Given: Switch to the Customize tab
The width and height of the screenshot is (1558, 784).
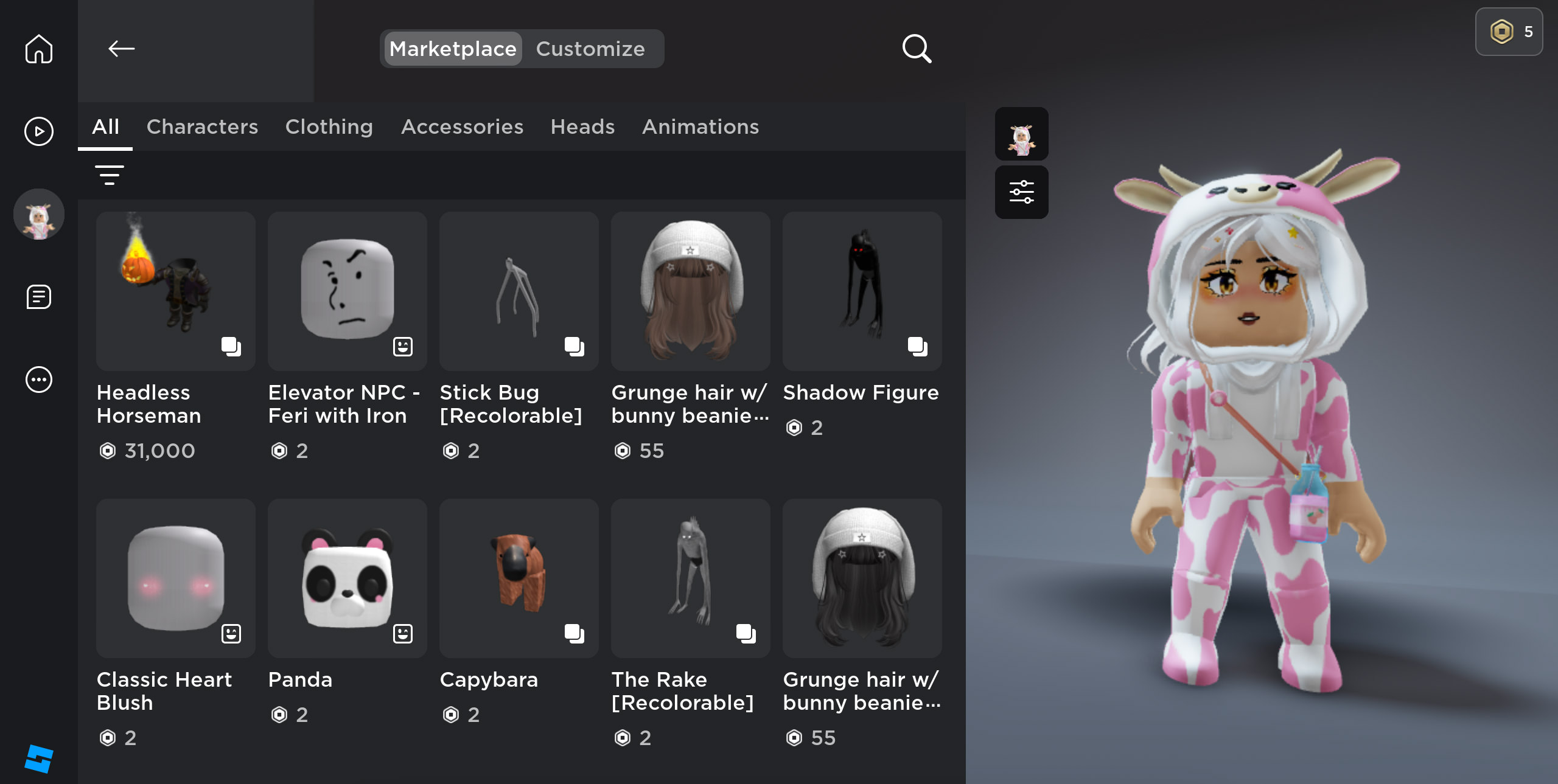Looking at the screenshot, I should click(590, 48).
